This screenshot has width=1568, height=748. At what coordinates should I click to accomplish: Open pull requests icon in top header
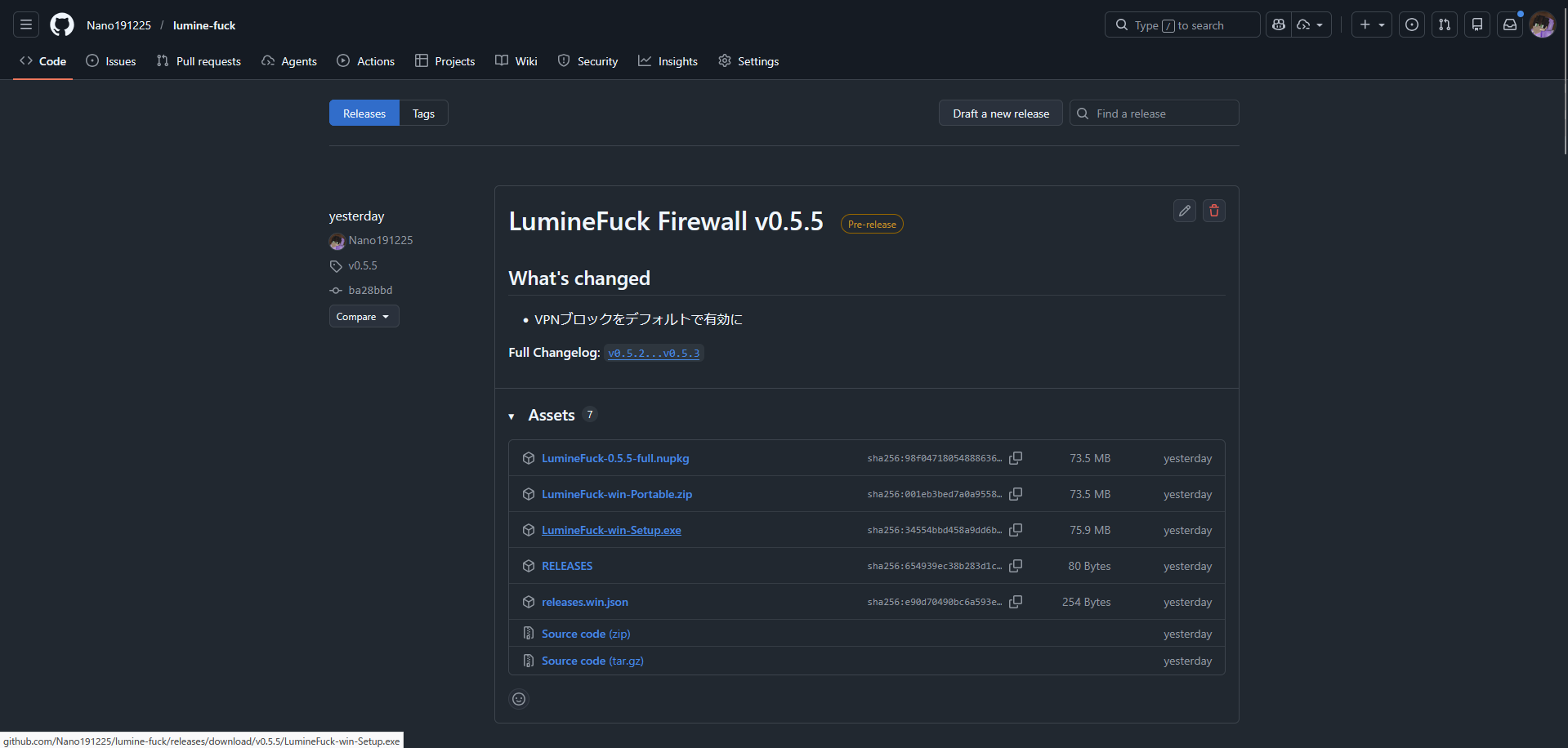(x=1444, y=25)
